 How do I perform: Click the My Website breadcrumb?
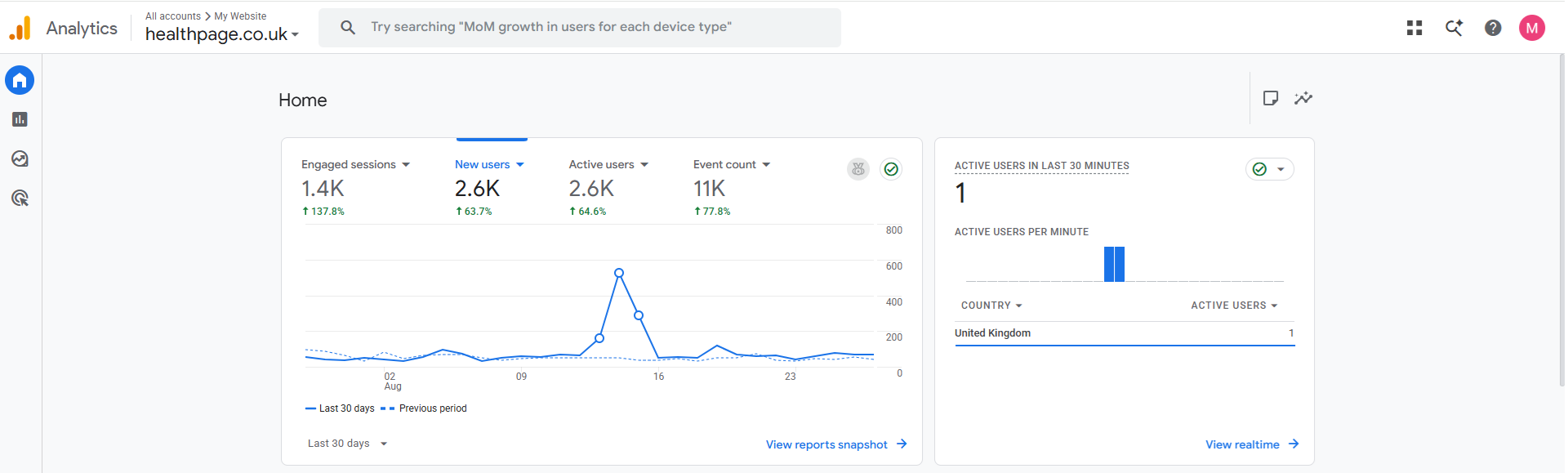[x=240, y=16]
